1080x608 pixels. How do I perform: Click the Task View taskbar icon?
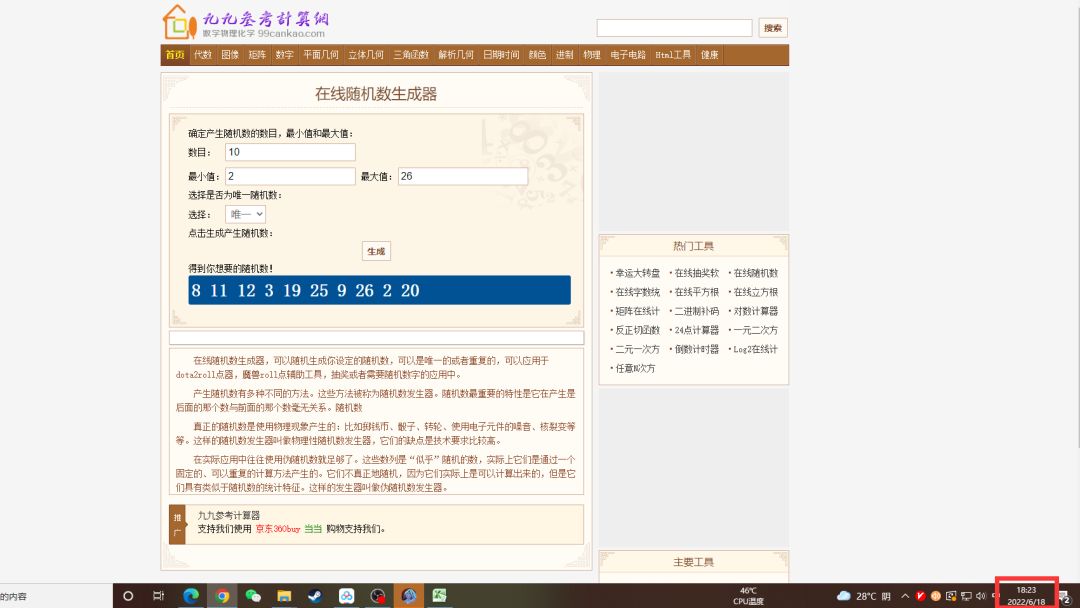coord(158,596)
